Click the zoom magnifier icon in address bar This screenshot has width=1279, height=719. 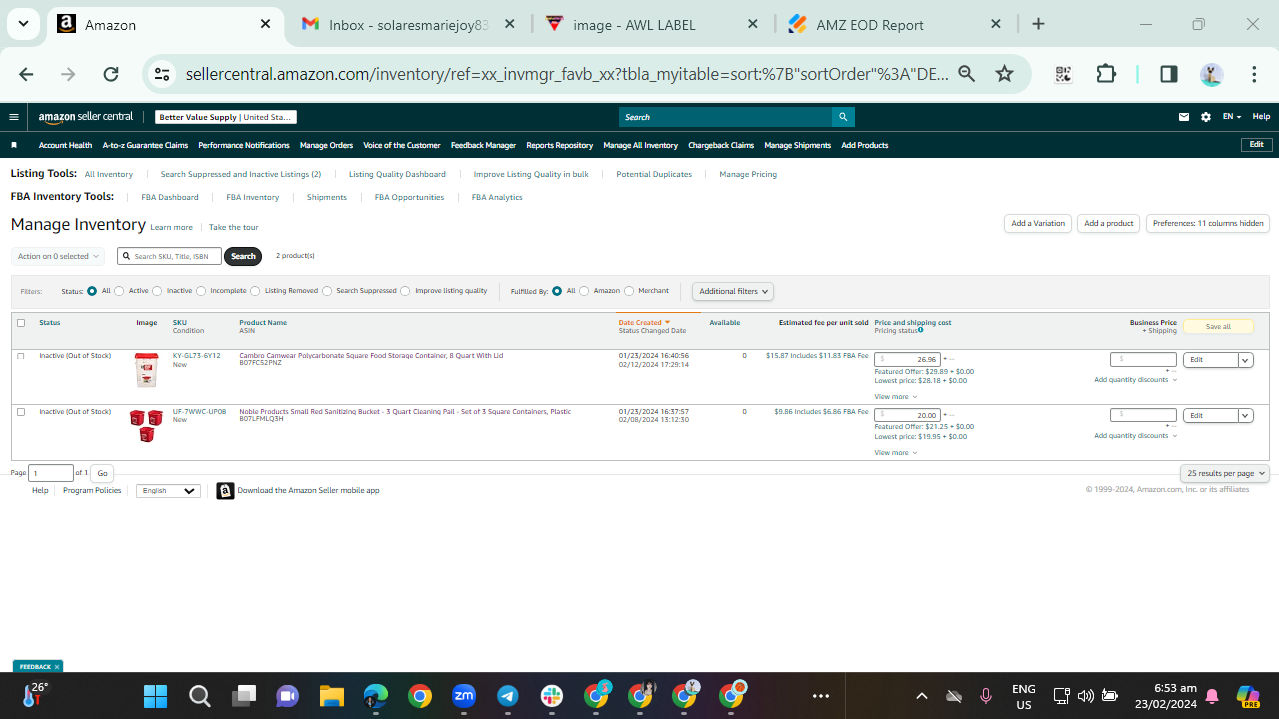pos(966,74)
